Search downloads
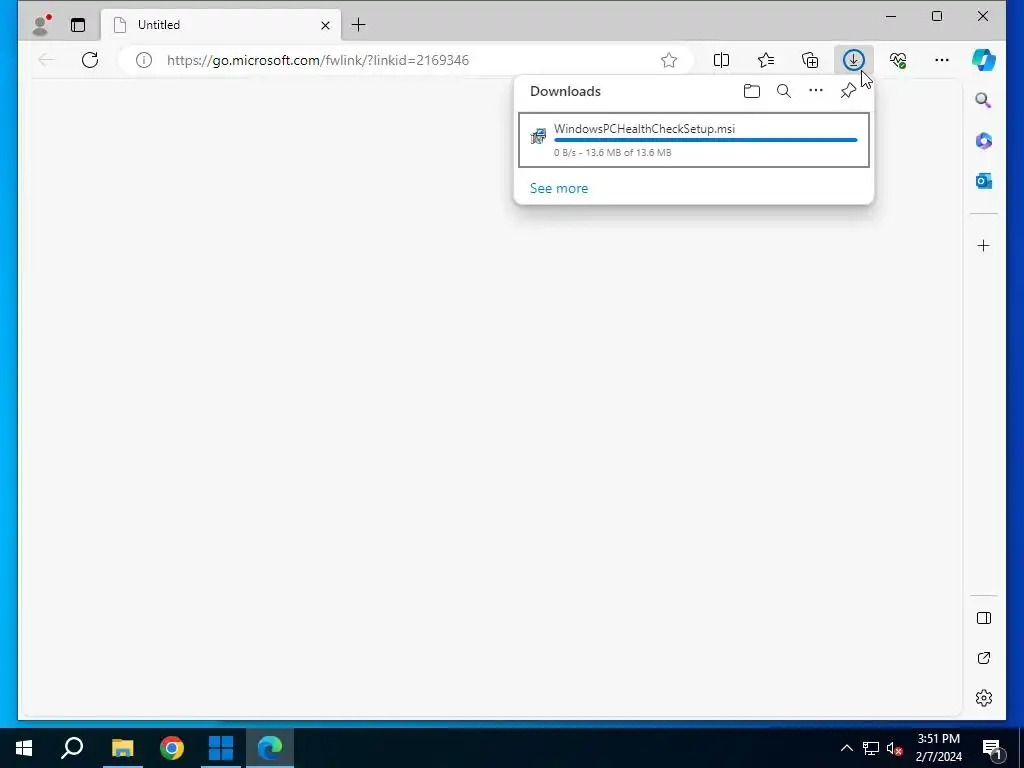Image resolution: width=1024 pixels, height=768 pixels. tap(784, 91)
